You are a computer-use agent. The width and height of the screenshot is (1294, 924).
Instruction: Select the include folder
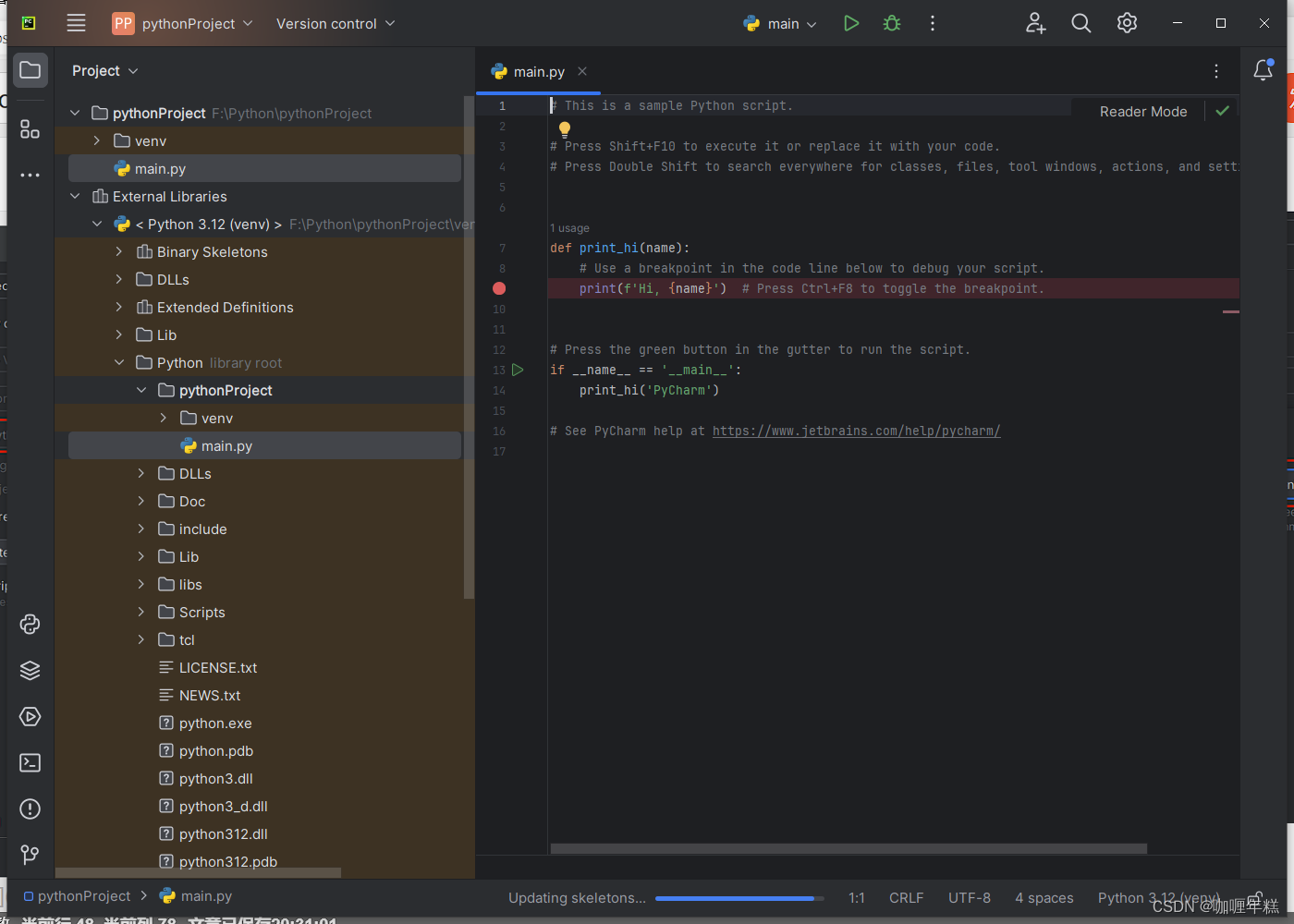click(x=192, y=529)
